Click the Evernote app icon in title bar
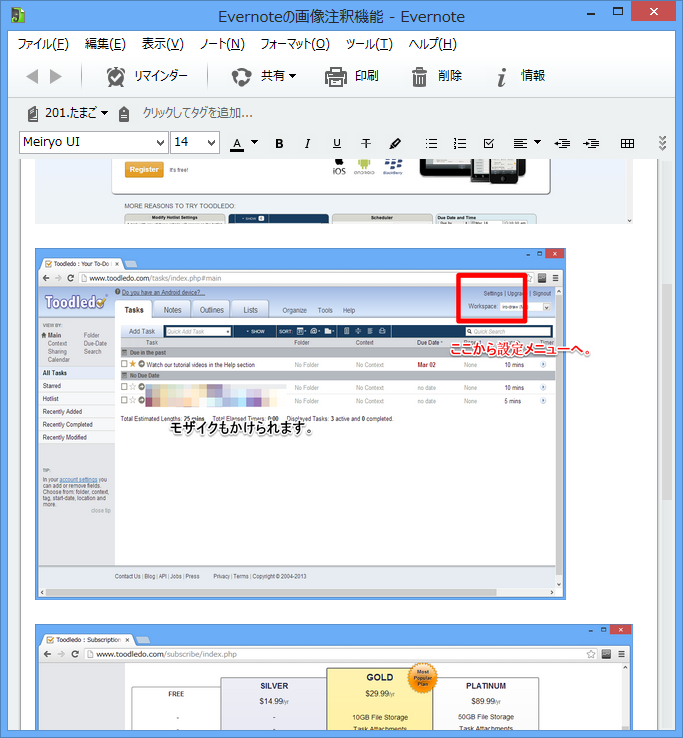 point(17,16)
